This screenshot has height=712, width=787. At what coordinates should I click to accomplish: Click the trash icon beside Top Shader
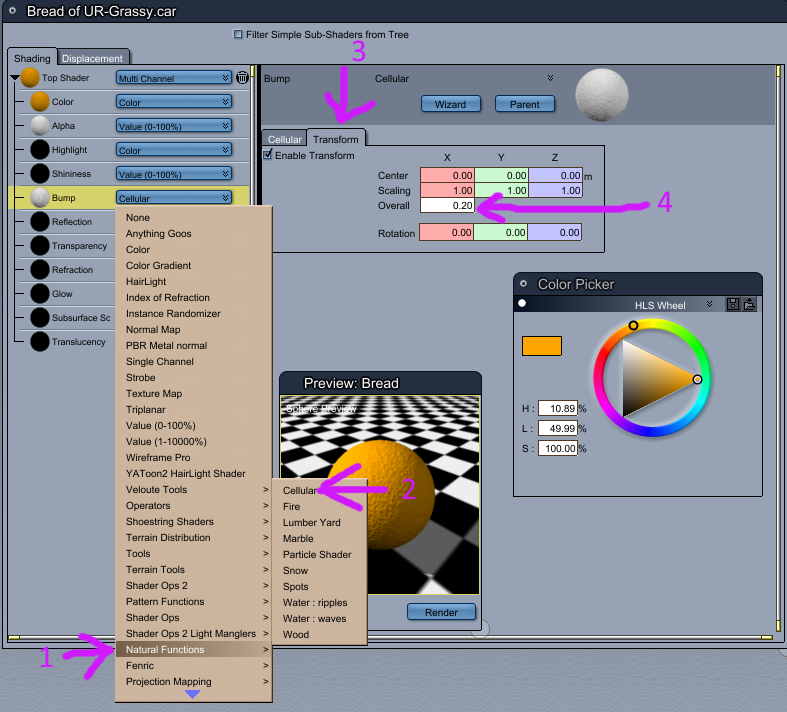pyautogui.click(x=242, y=77)
